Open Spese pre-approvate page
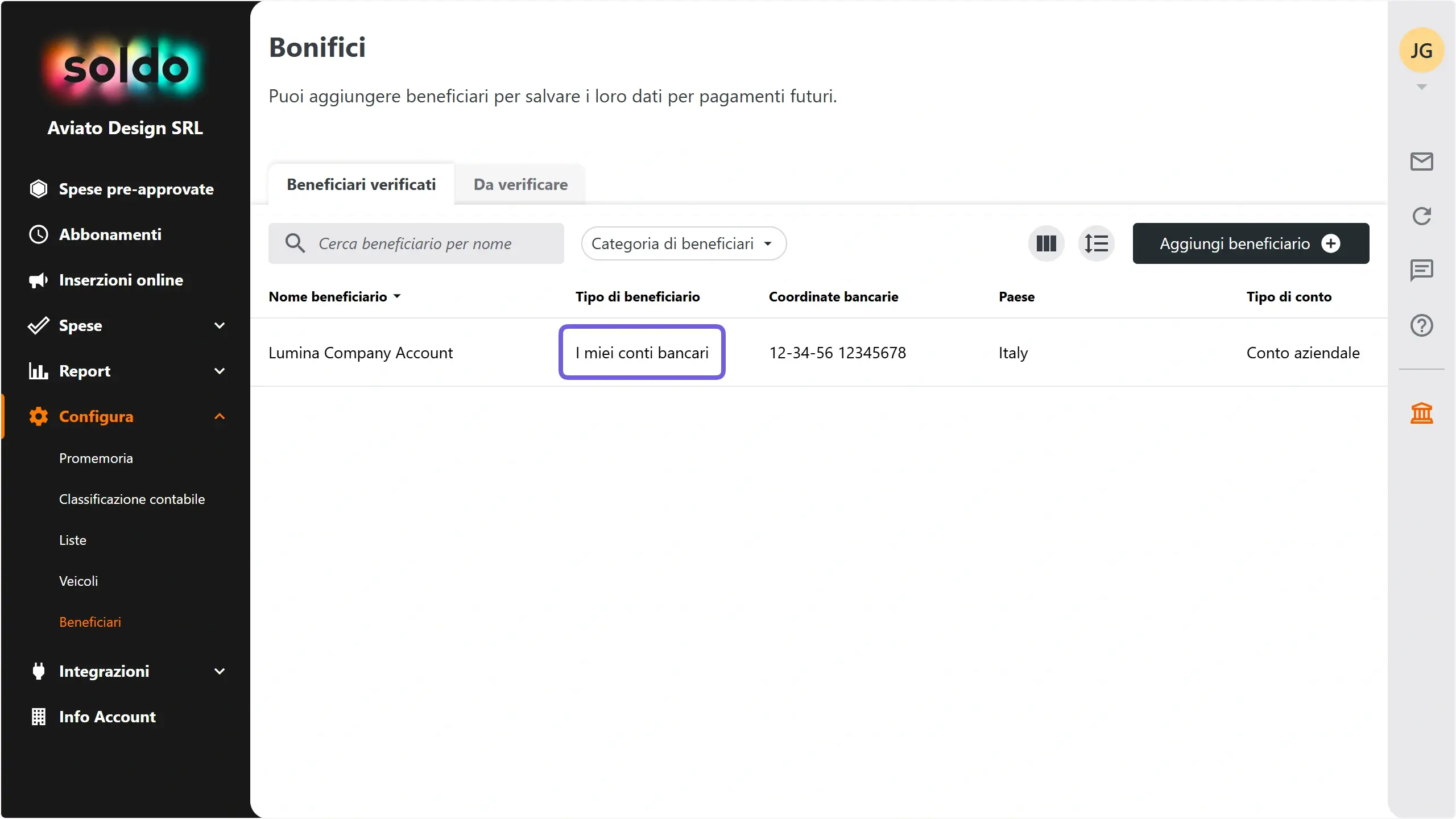Screen dimensions: 1456x819 click(136, 189)
